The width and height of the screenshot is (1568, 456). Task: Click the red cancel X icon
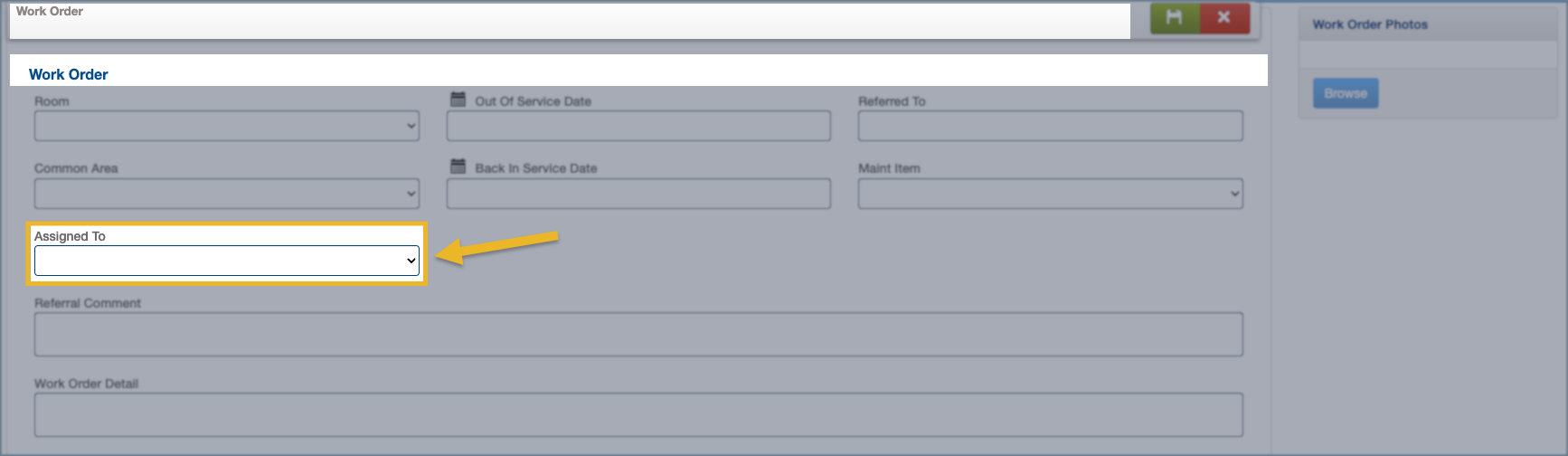tap(1223, 17)
